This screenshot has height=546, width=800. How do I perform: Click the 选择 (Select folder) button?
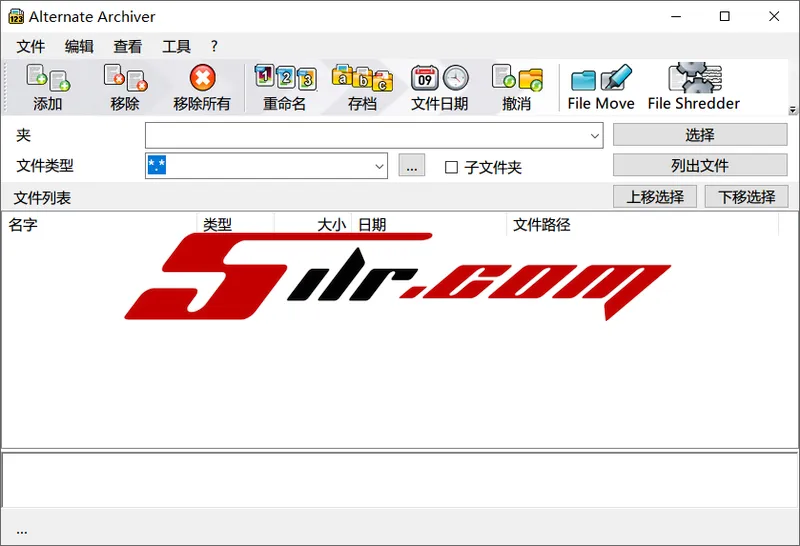click(700, 135)
